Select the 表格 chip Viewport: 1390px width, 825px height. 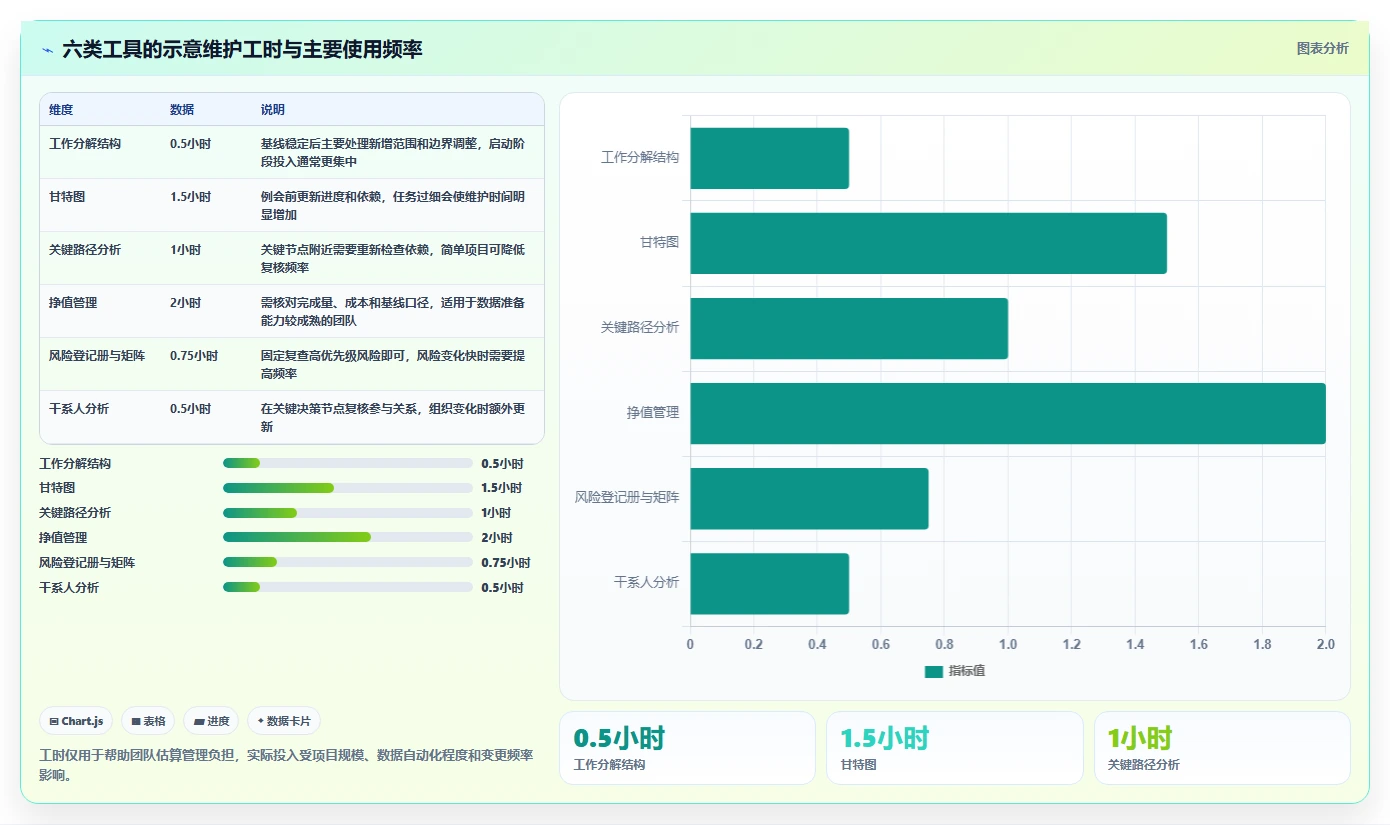click(148, 721)
